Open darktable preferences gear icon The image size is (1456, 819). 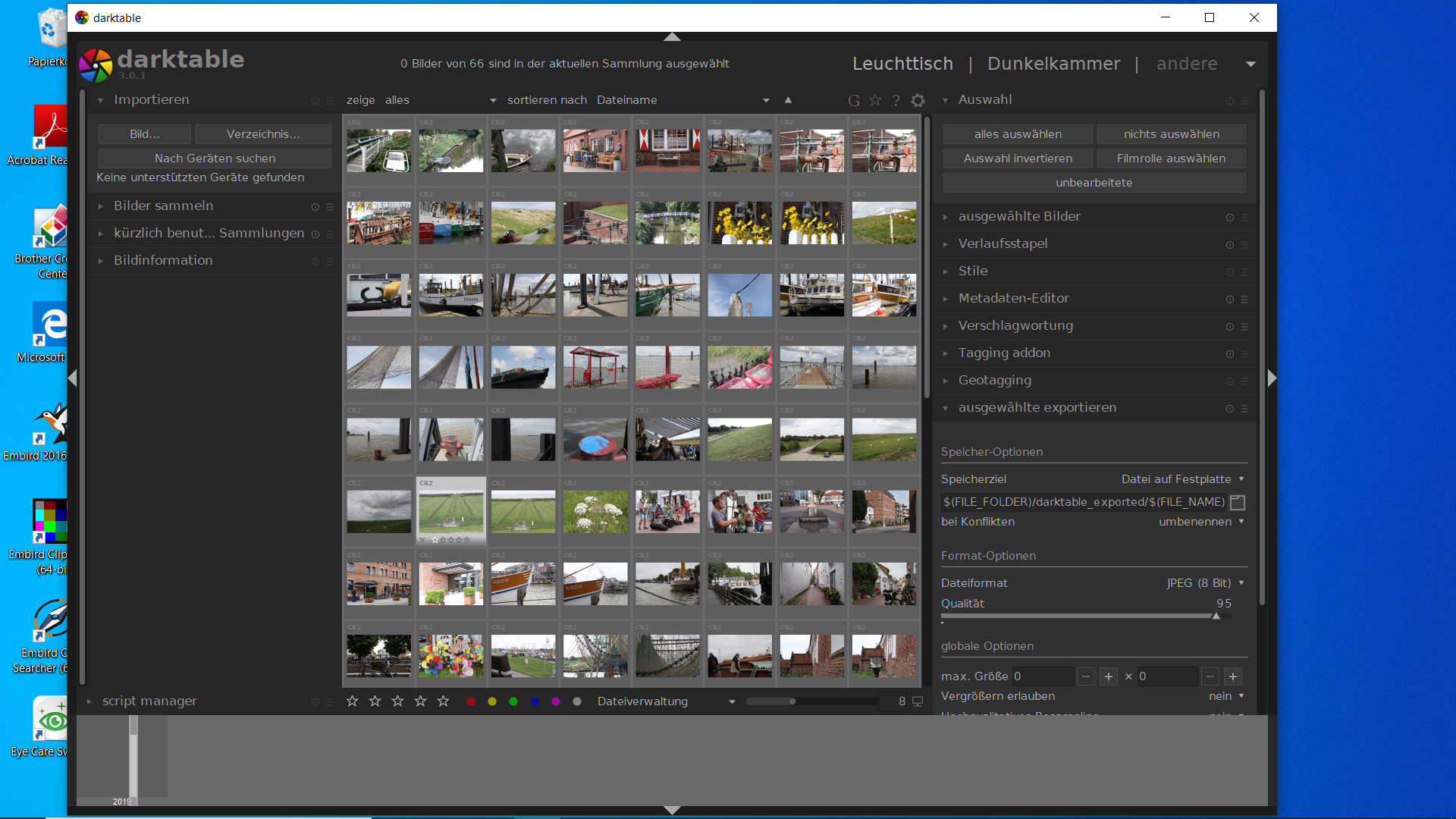coord(918,100)
